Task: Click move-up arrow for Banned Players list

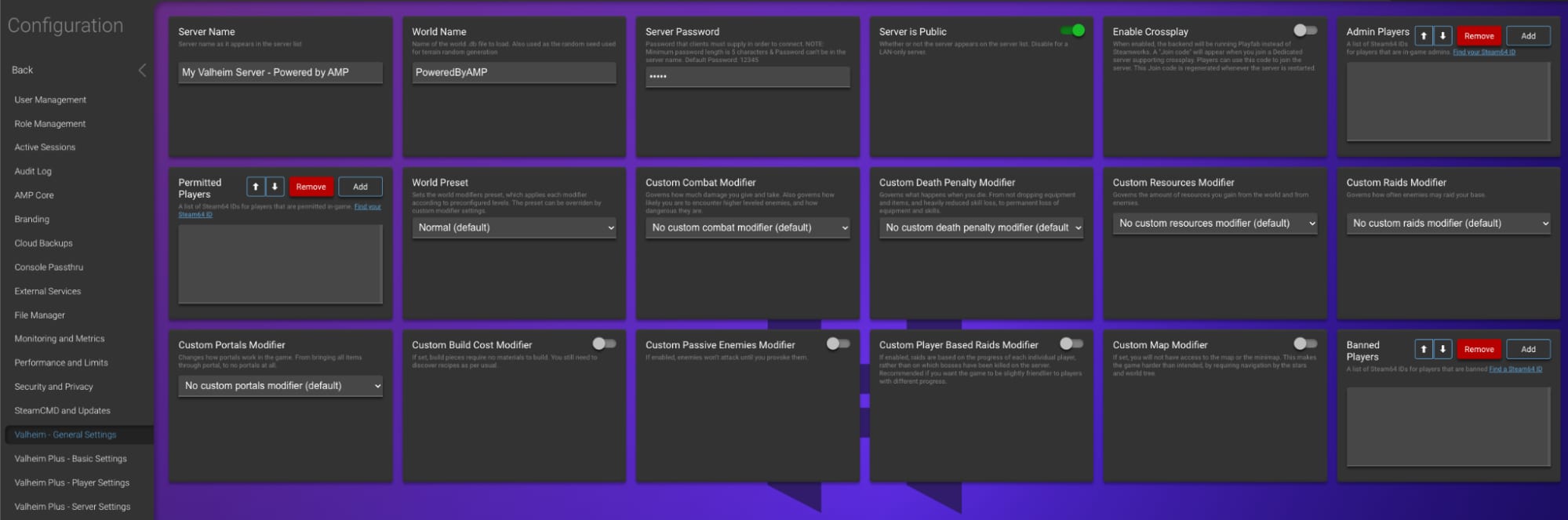Action: tap(1423, 349)
